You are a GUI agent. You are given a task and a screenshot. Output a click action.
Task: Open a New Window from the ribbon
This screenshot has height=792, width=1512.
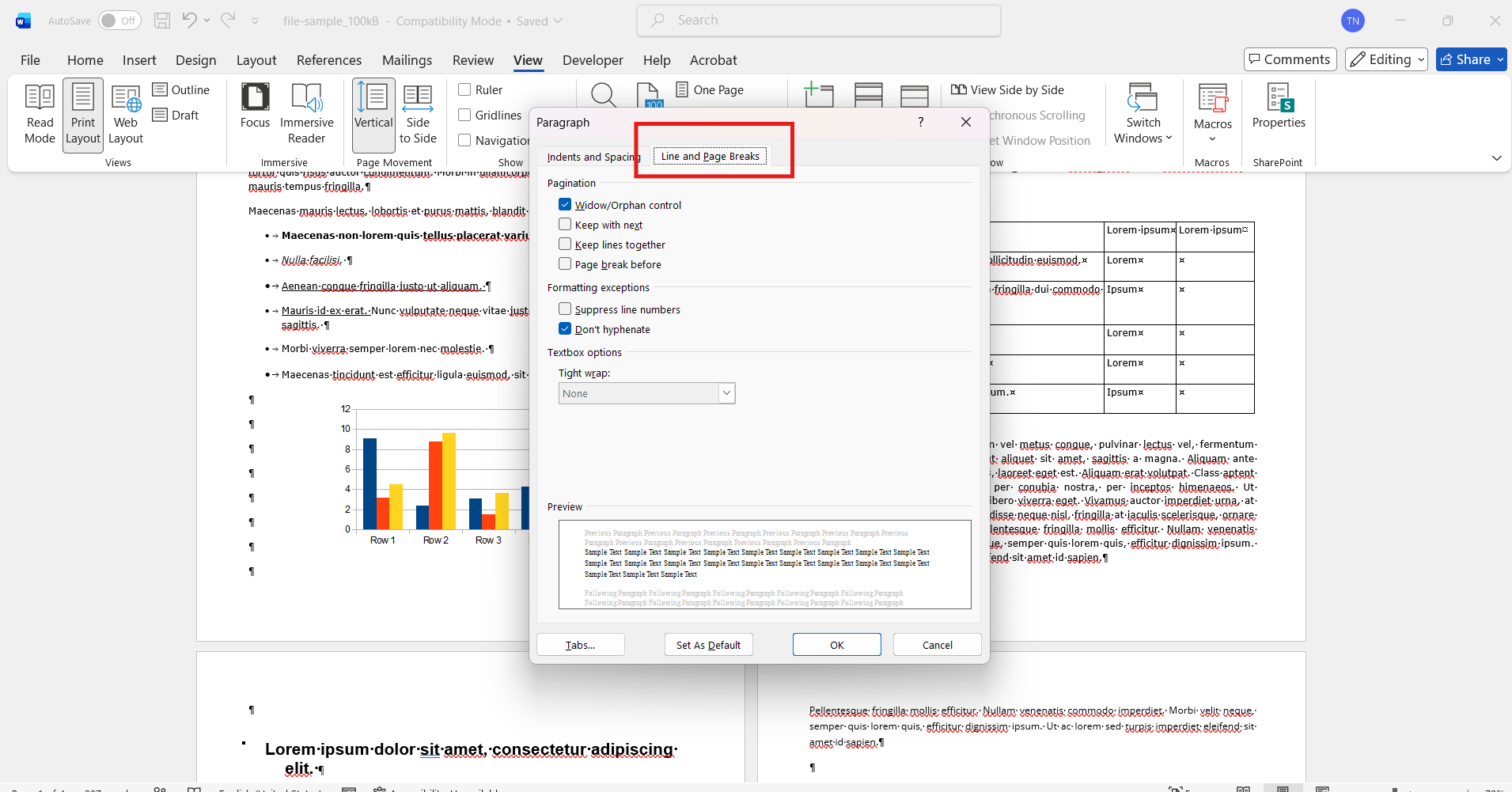pyautogui.click(x=819, y=95)
